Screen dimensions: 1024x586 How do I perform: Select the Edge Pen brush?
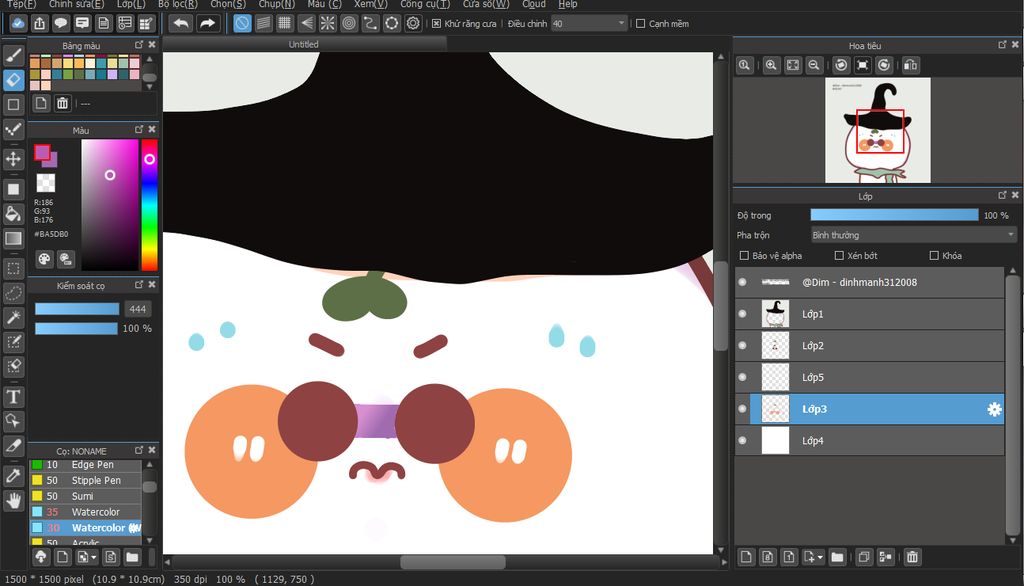click(86, 464)
